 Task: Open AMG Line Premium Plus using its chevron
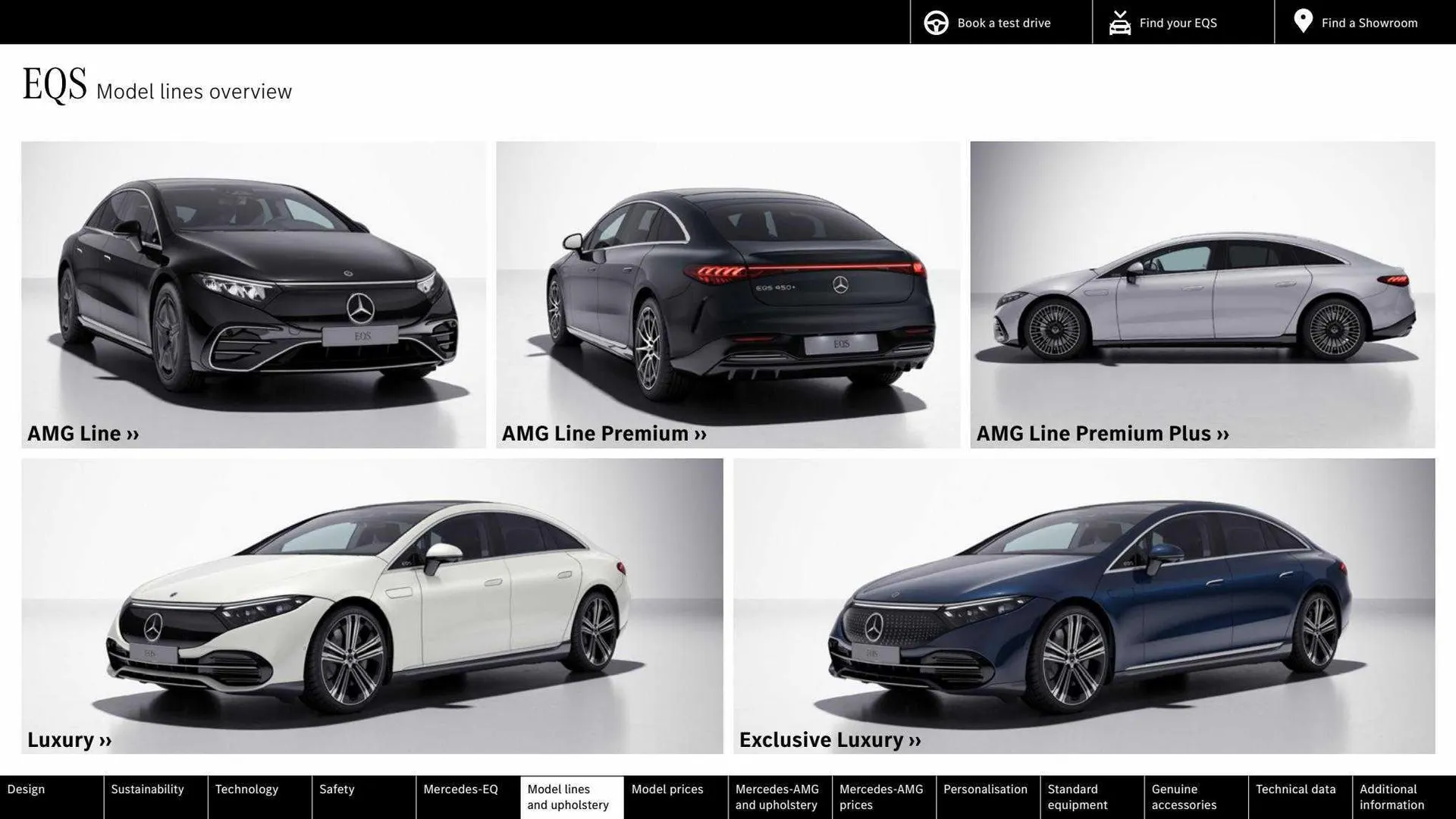click(x=1222, y=434)
